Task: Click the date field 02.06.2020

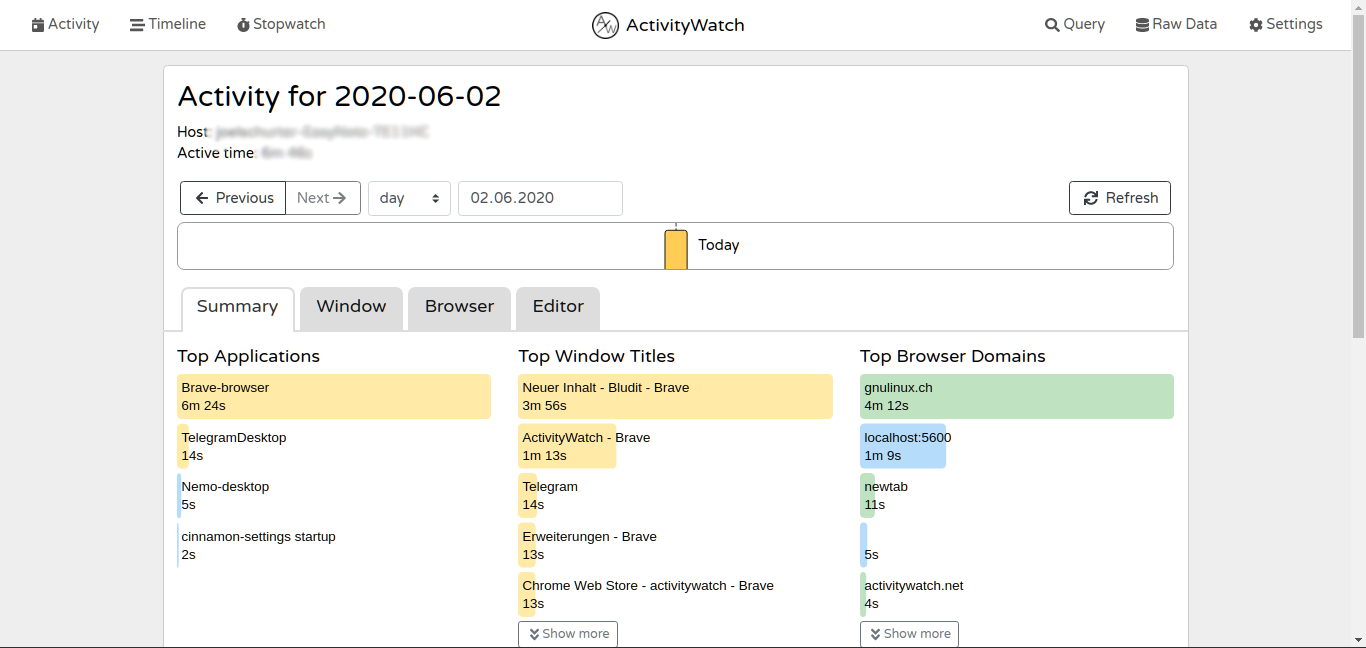Action: click(x=540, y=198)
